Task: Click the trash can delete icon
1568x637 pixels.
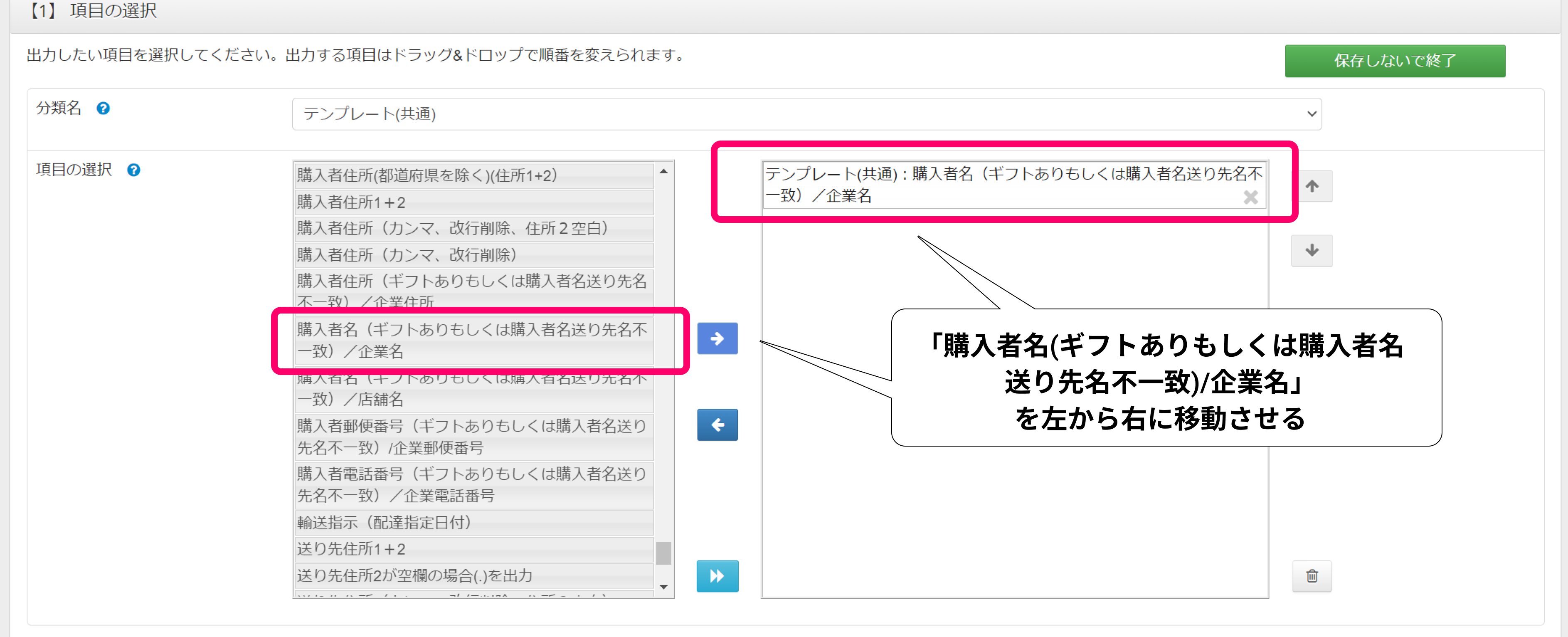Action: pos(1312,576)
